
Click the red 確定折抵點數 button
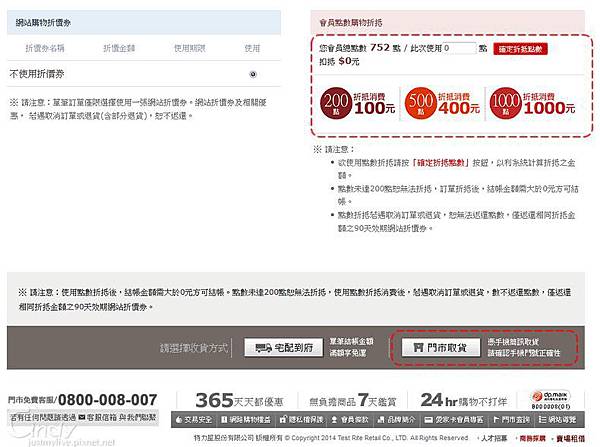point(520,49)
